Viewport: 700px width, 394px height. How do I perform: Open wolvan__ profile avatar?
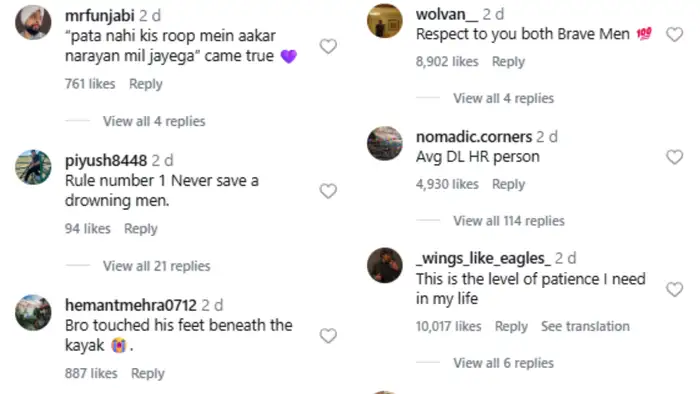click(x=384, y=21)
